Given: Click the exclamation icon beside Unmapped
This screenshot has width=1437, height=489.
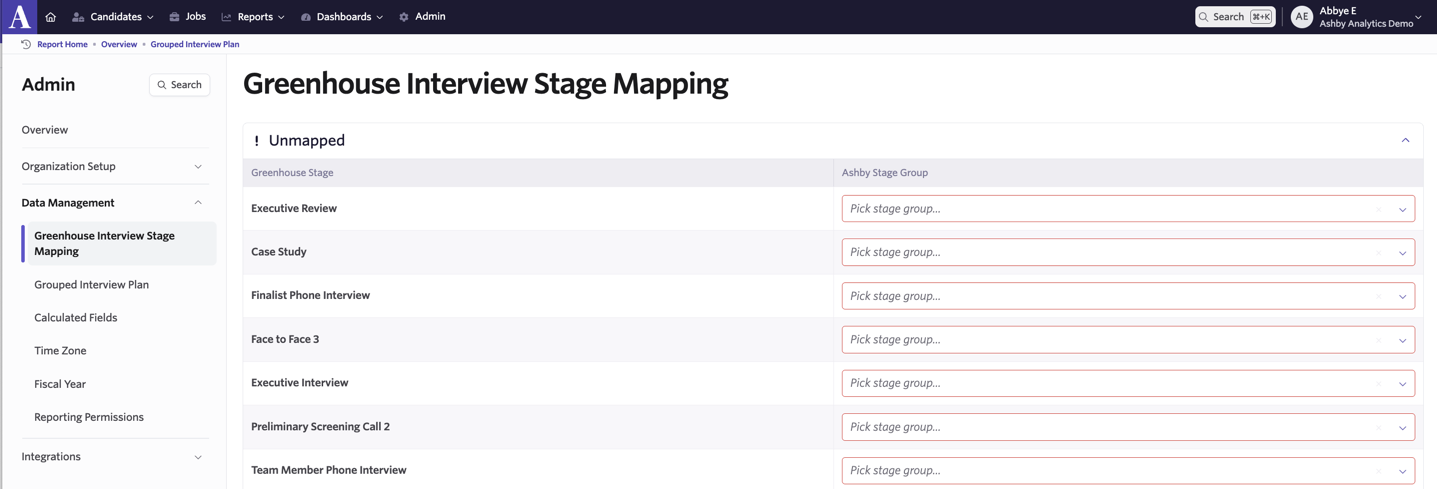Looking at the screenshot, I should (x=256, y=141).
